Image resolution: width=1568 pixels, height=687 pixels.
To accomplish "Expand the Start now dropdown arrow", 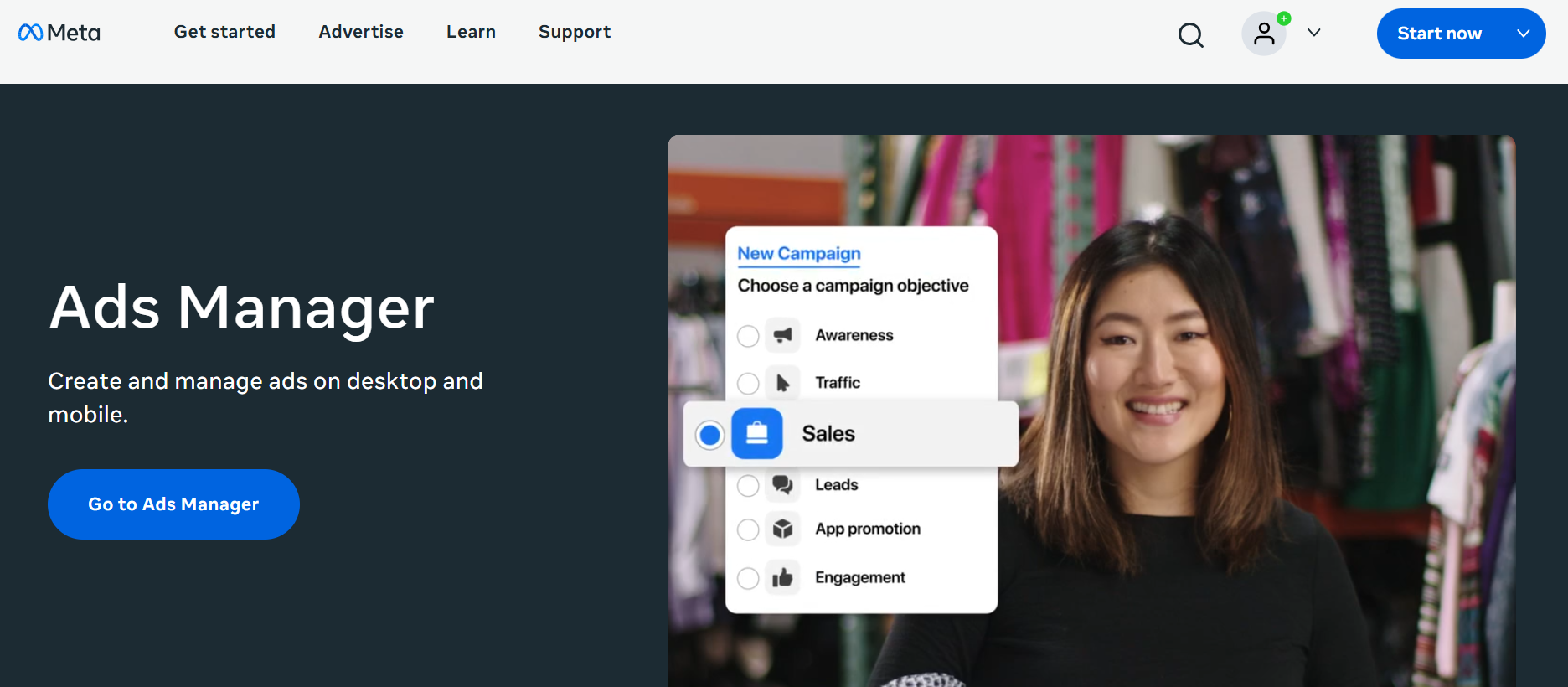I will point(1524,34).
